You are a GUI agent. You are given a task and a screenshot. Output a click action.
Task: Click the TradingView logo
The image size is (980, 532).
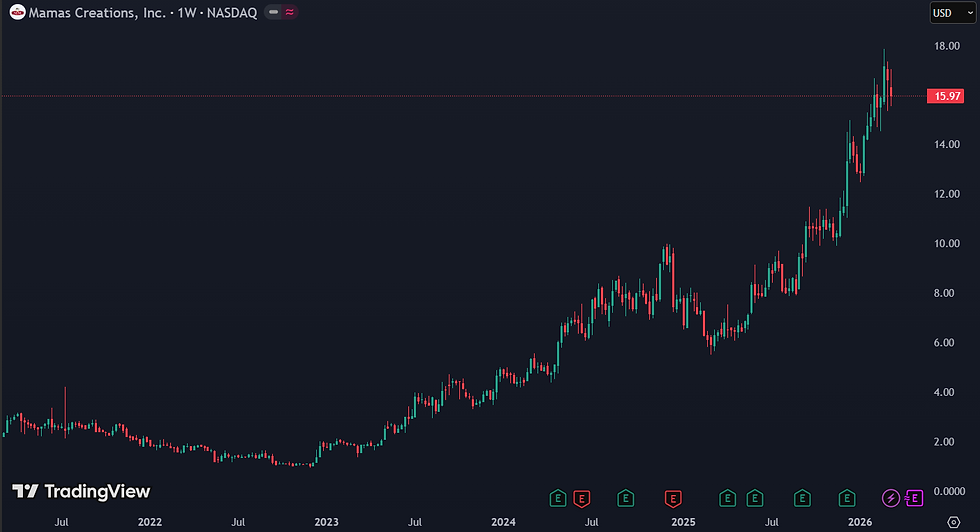coord(81,491)
